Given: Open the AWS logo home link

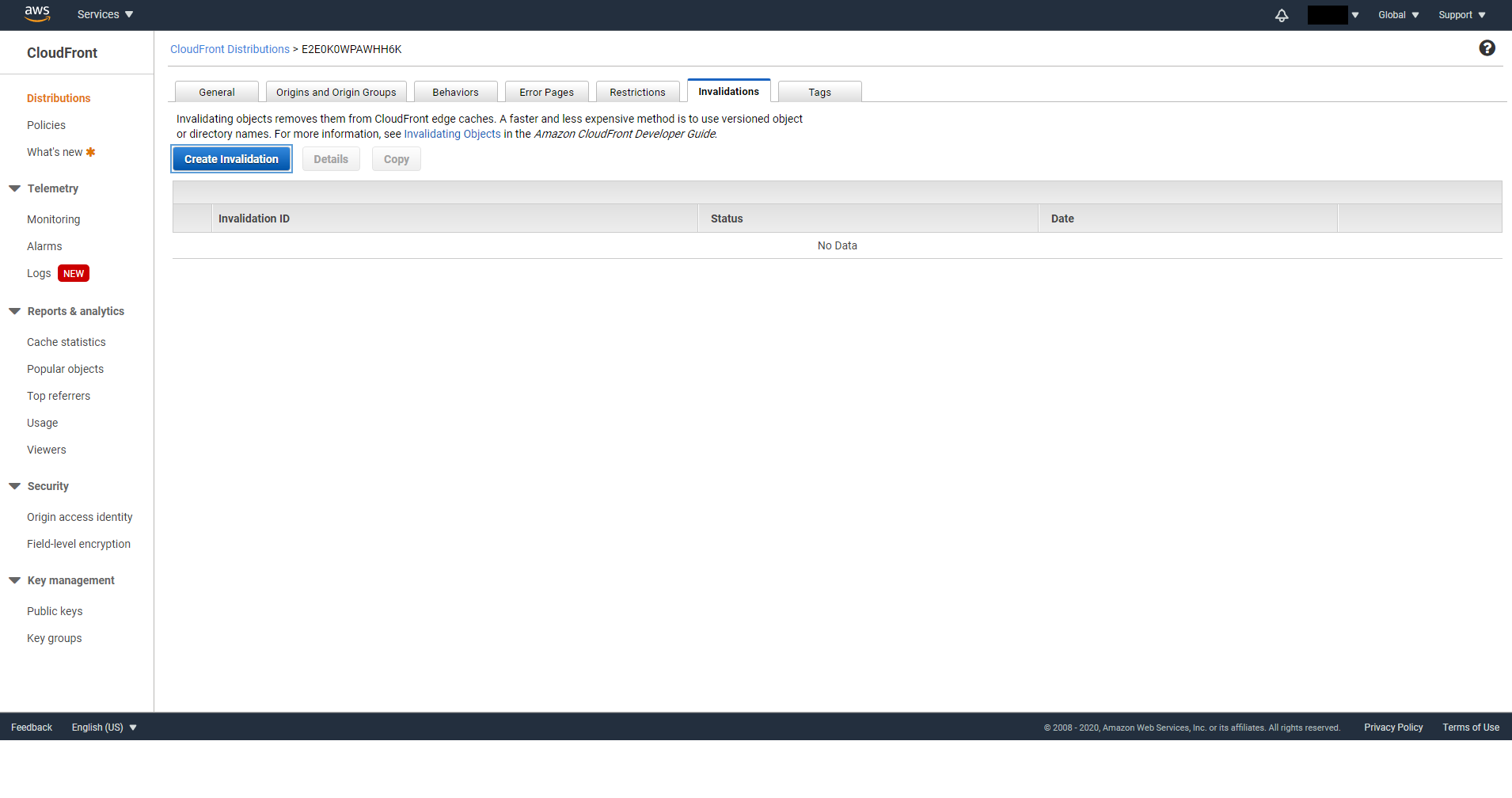Looking at the screenshot, I should pyautogui.click(x=36, y=13).
